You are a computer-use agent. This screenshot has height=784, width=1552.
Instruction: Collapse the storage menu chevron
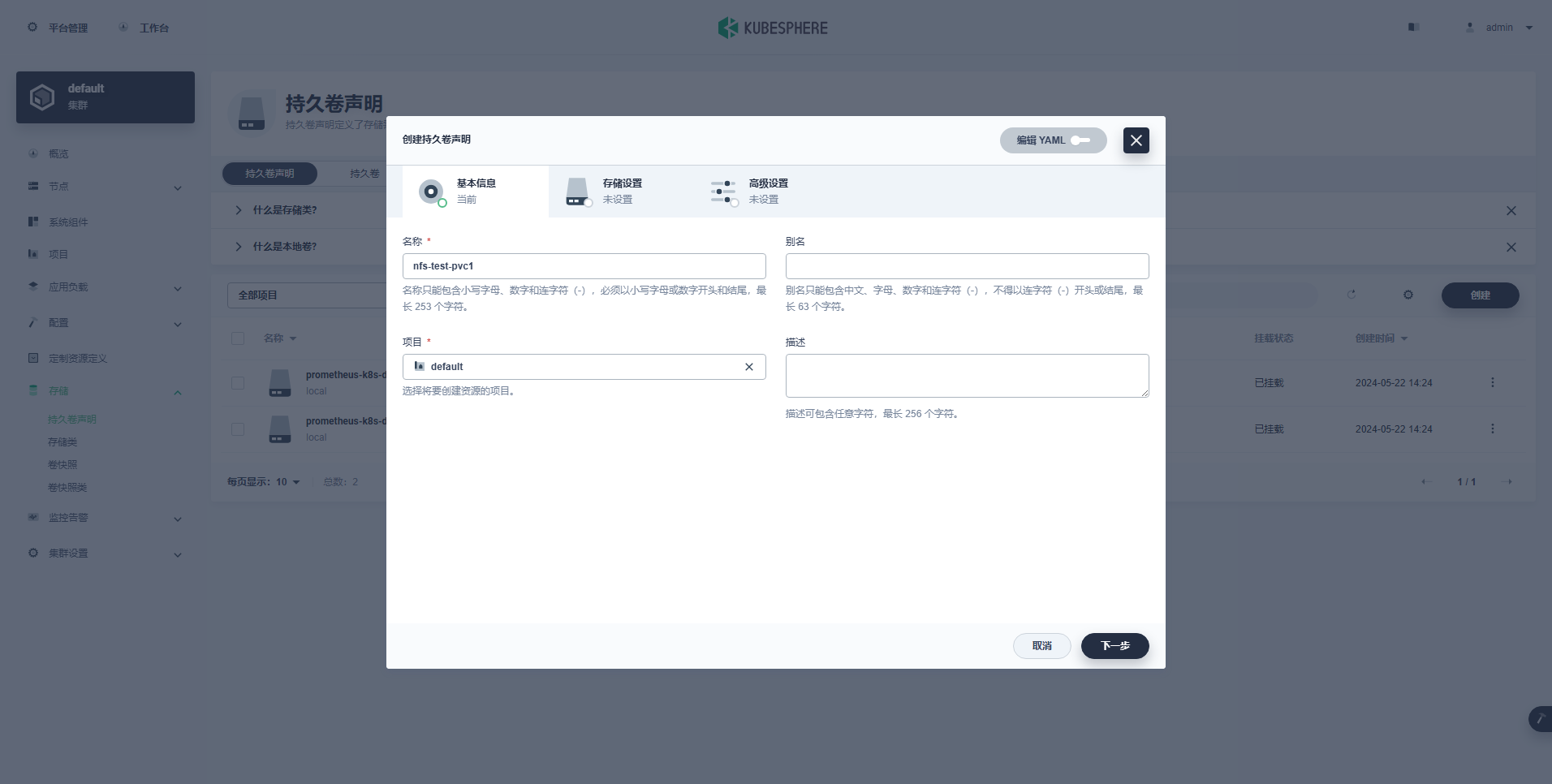[x=178, y=393]
